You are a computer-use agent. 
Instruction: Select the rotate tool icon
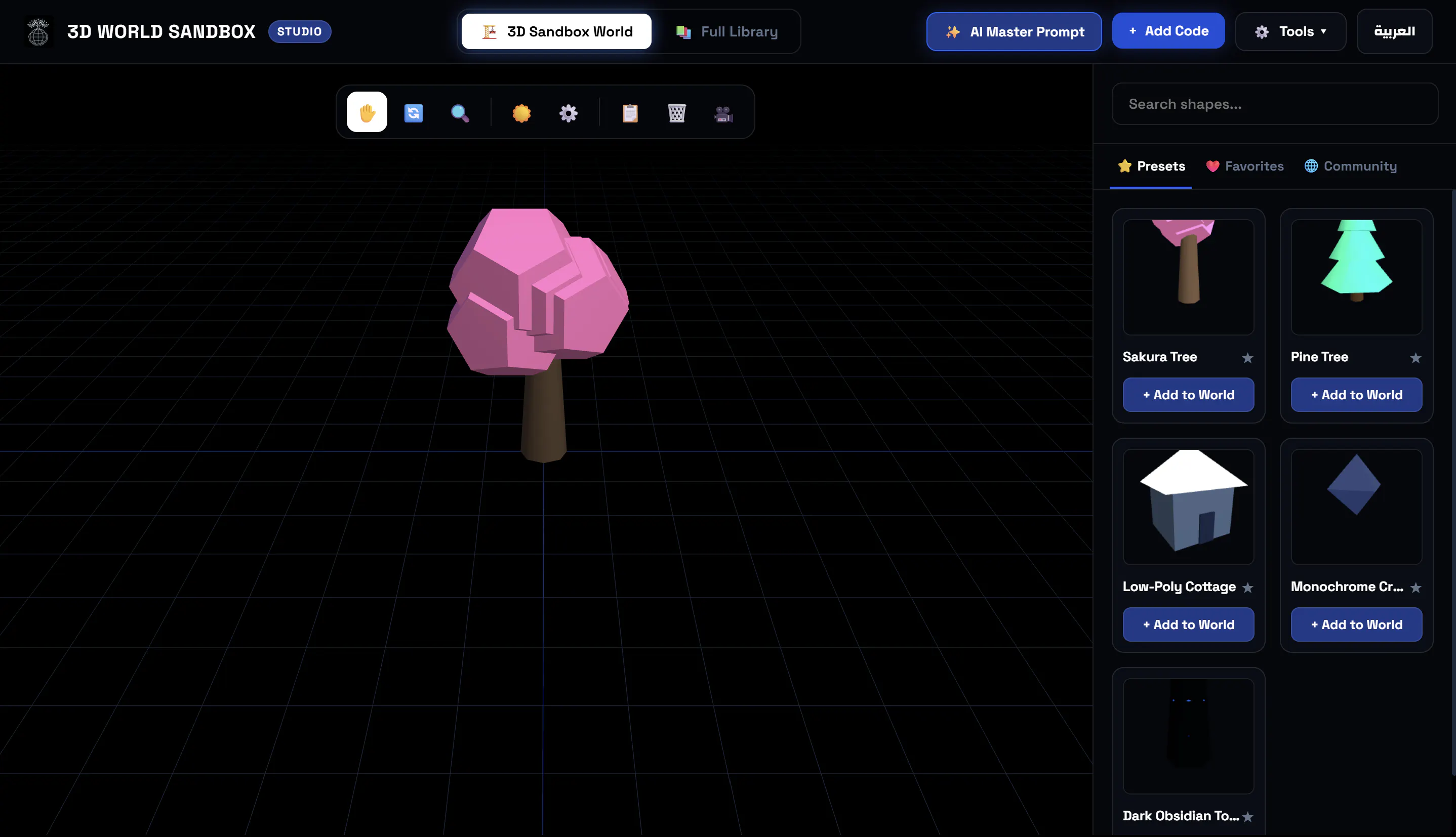coord(414,113)
